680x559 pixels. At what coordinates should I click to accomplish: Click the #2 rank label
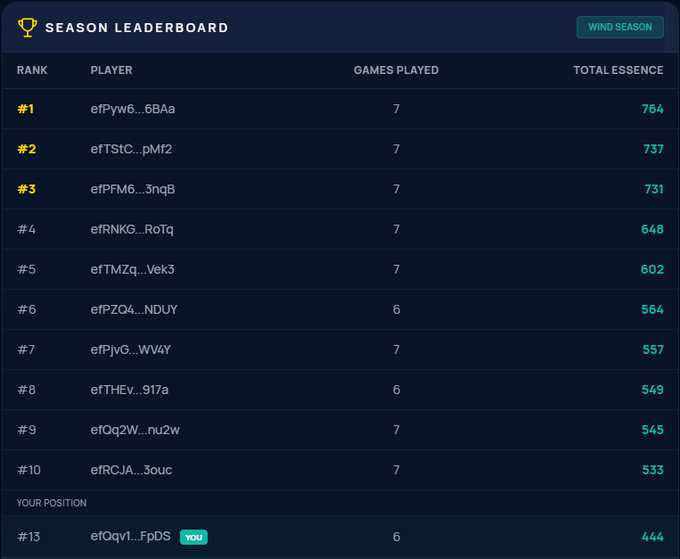tap(26, 149)
